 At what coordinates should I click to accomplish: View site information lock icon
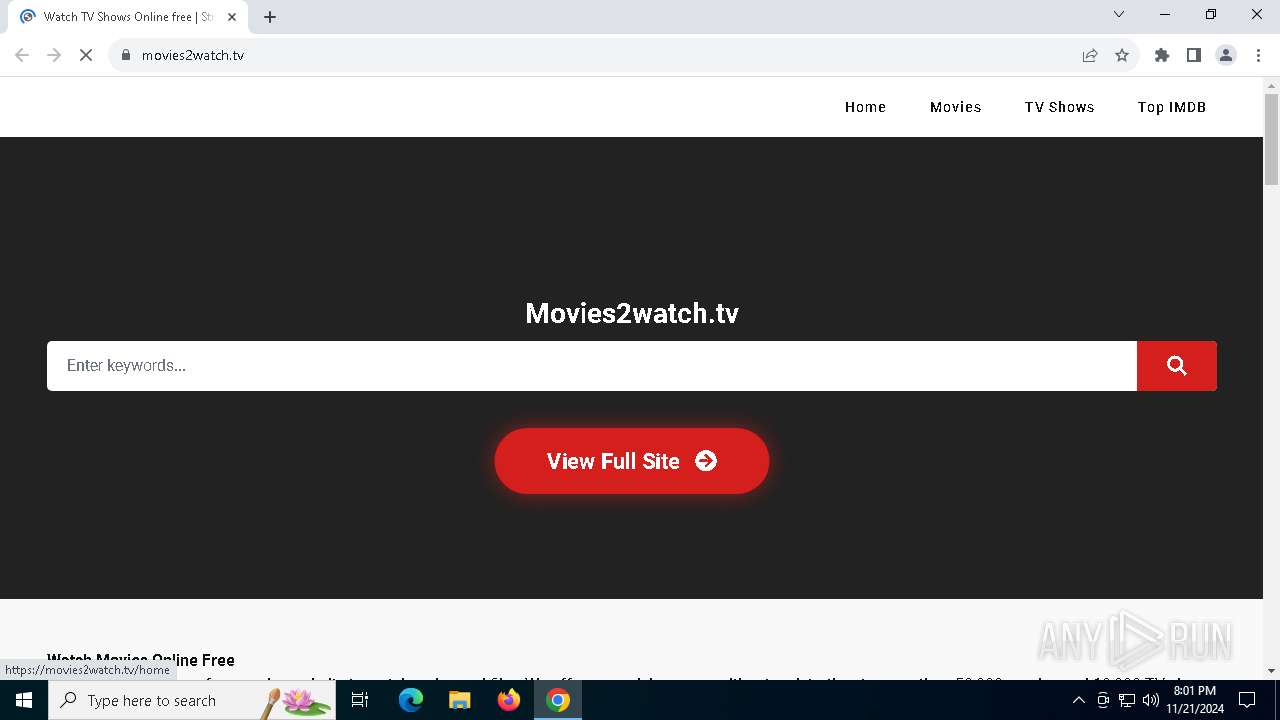click(x=126, y=55)
